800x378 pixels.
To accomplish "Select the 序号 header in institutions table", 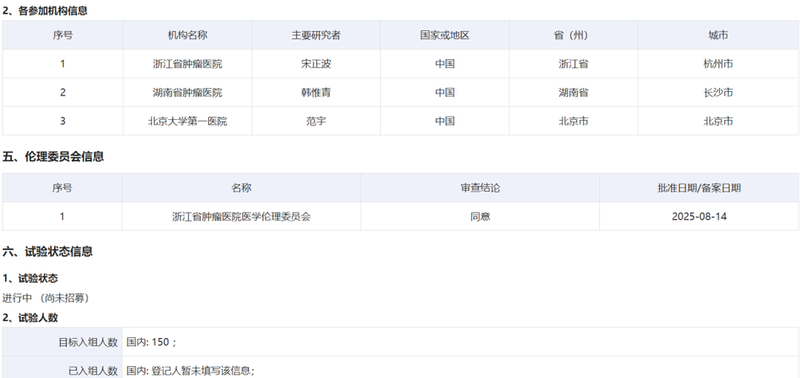I will (x=62, y=35).
